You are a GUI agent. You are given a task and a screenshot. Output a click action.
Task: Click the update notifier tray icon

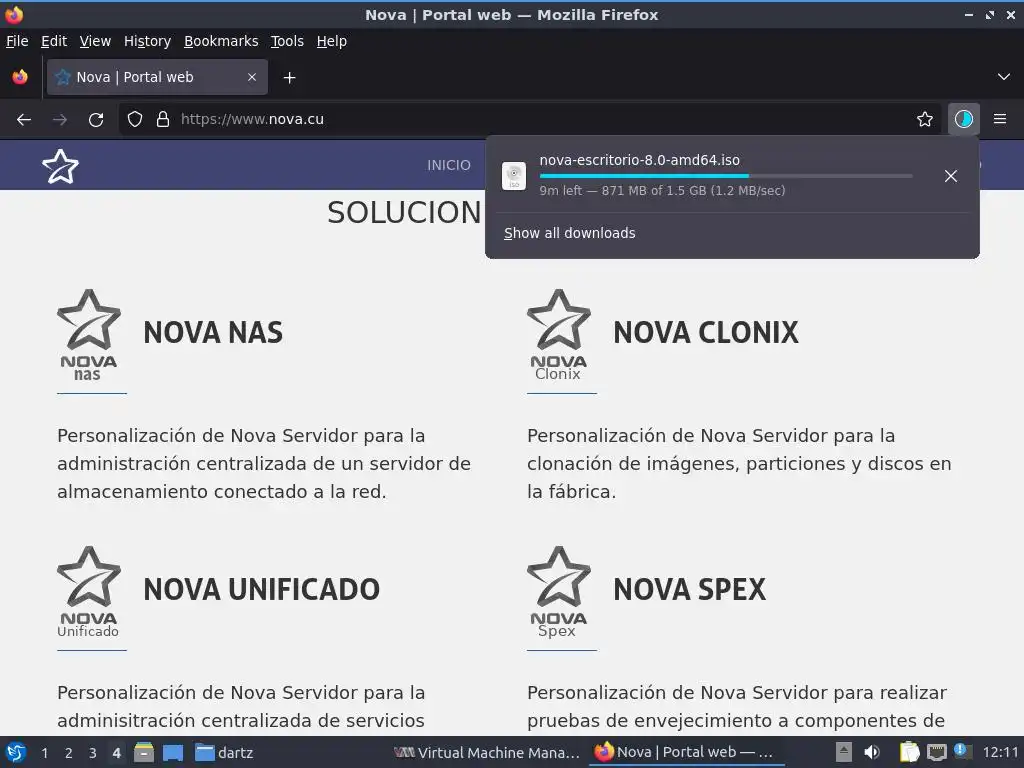point(962,751)
